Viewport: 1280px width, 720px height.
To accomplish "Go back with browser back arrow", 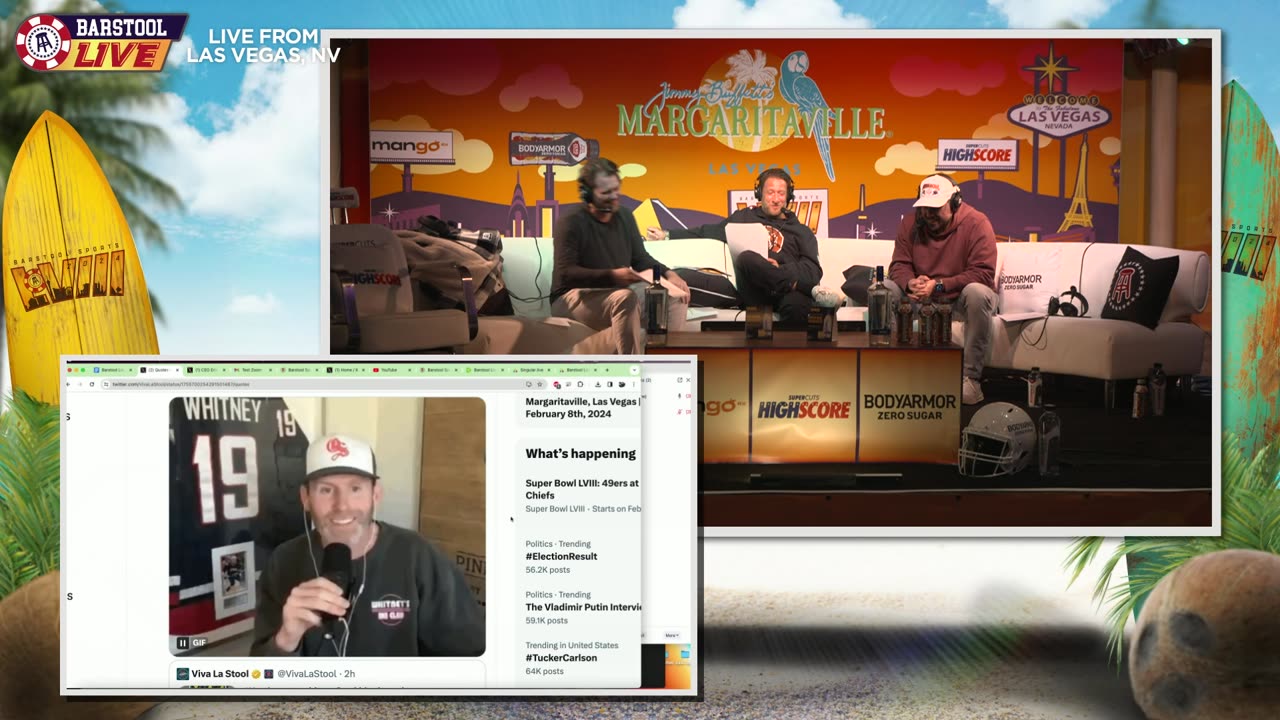I will tap(68, 384).
